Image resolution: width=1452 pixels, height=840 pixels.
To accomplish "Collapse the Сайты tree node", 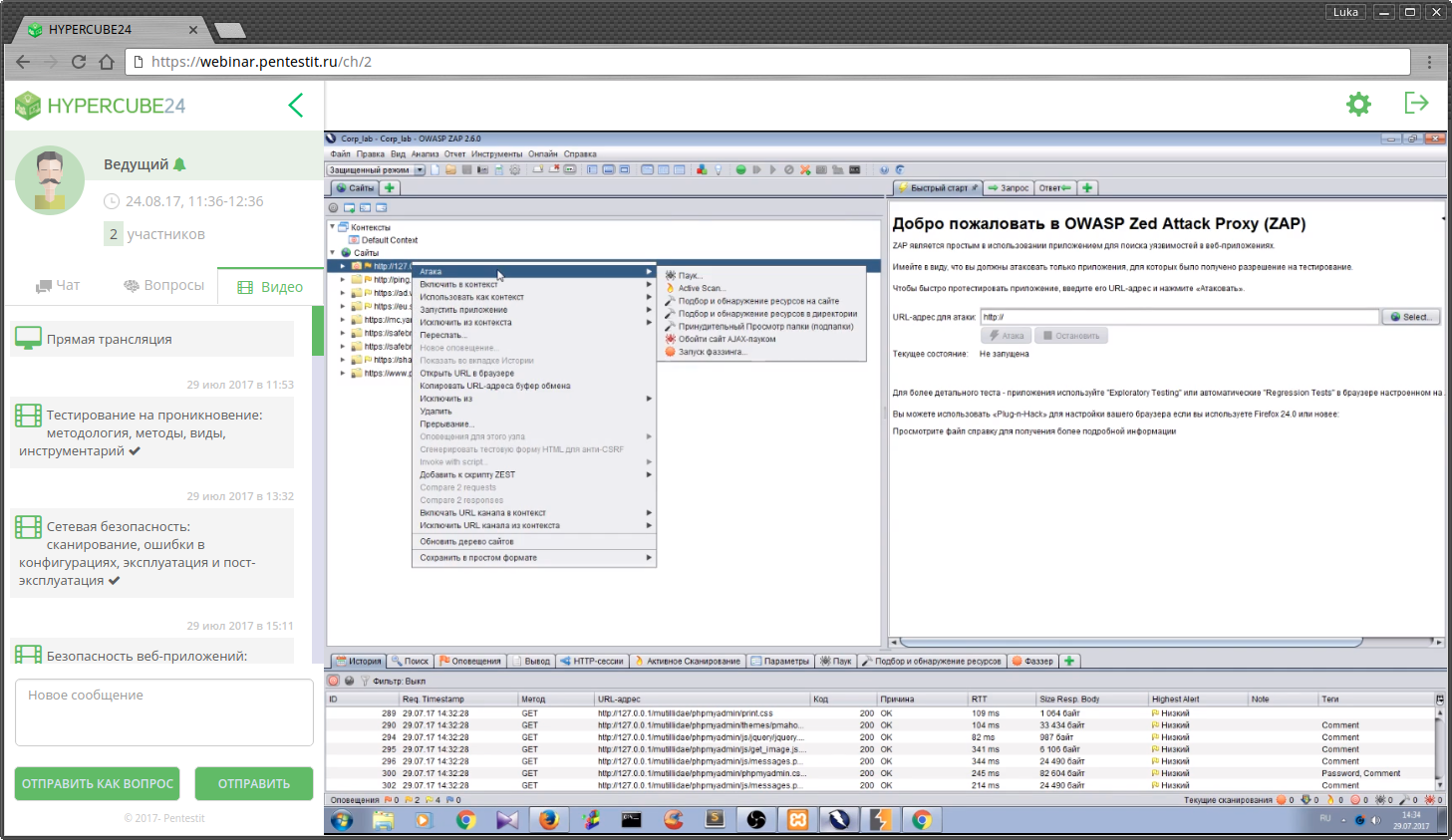I will 333,253.
